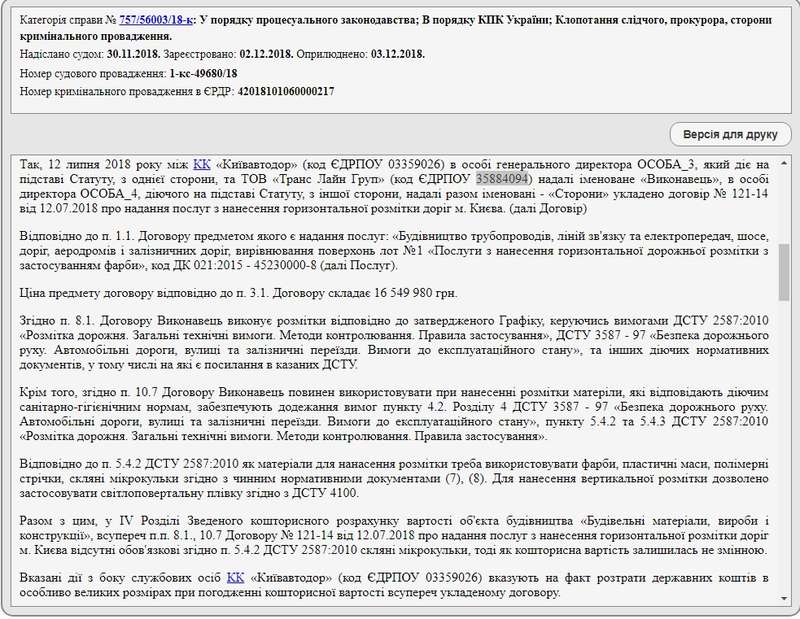Image resolution: width=800 pixels, height=619 pixels.
Task: Click the highlighted ЄДРПОУ code 35884094
Action: [x=502, y=179]
